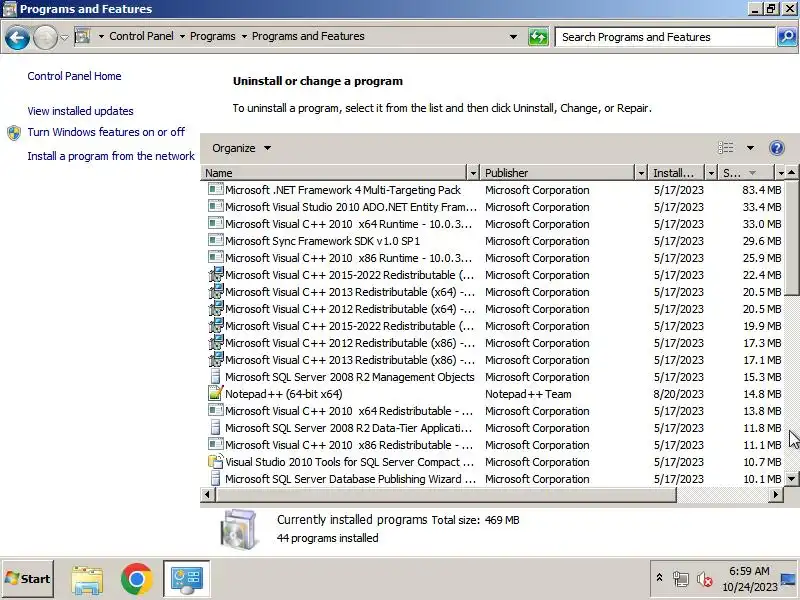This screenshot has height=600, width=800.
Task: Open the address bar history dropdown
Action: 513,37
